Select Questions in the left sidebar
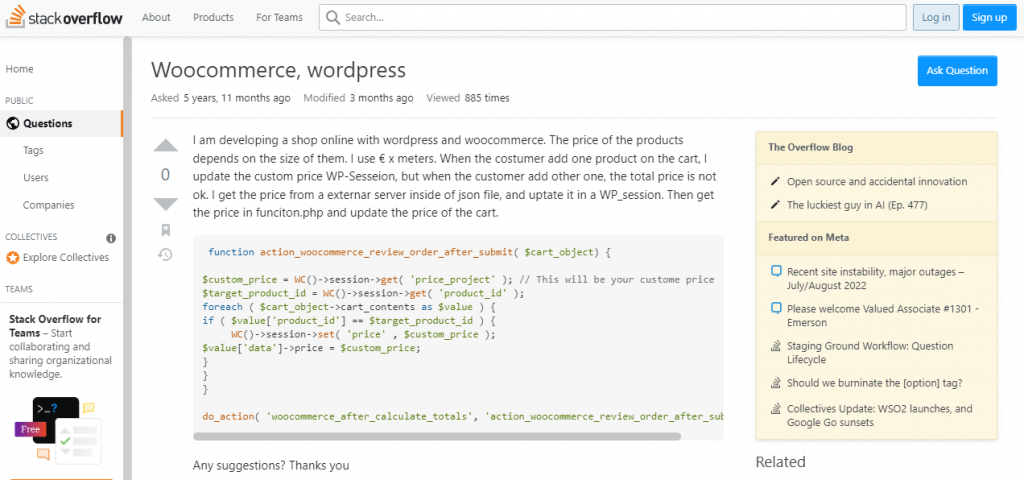This screenshot has width=1024, height=480. point(61,123)
